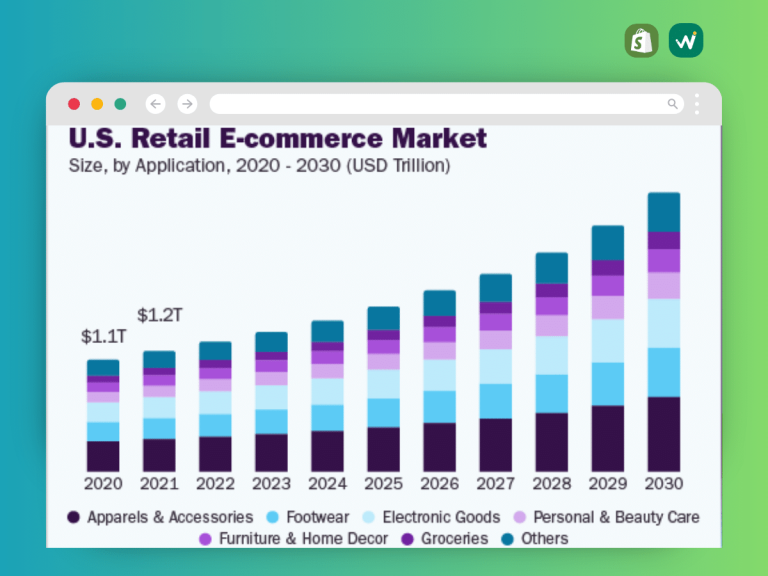Click the Groceries legend swatch
The image size is (768, 576).
(407, 539)
